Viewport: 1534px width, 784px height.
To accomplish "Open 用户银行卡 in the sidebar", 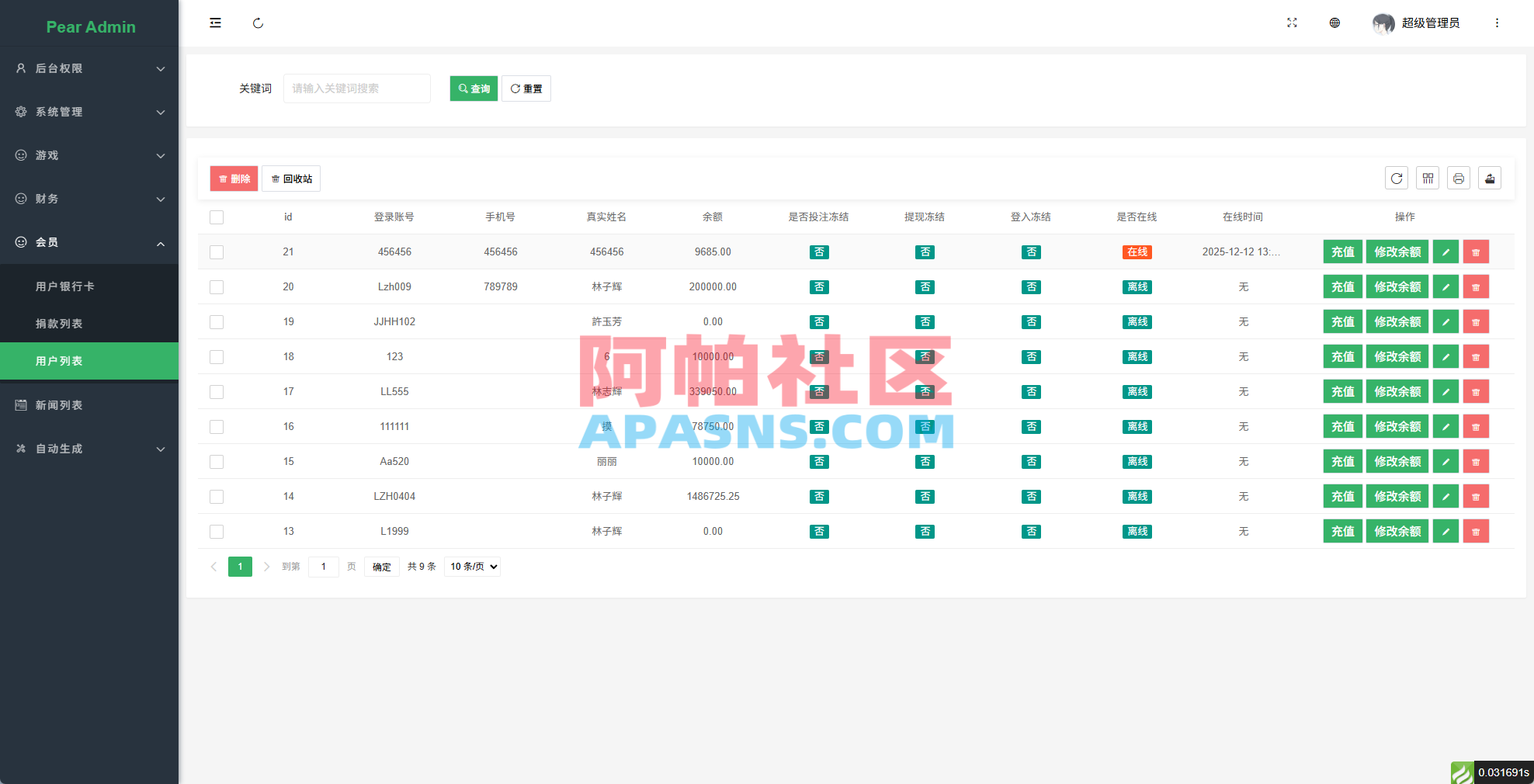I will point(89,286).
